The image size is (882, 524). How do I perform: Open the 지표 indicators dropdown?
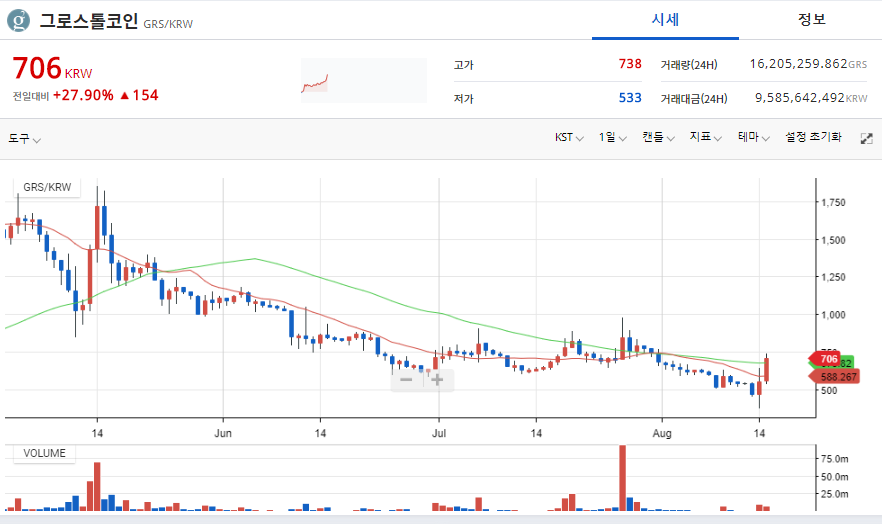click(x=705, y=137)
